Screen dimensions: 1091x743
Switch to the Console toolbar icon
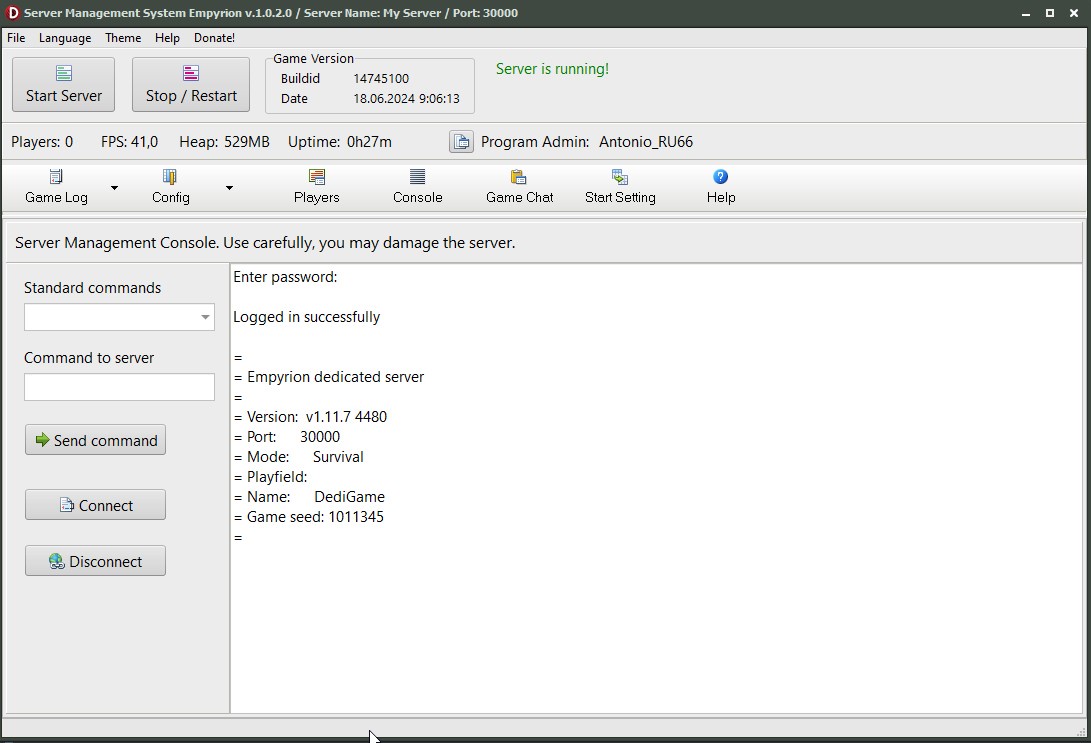click(417, 186)
